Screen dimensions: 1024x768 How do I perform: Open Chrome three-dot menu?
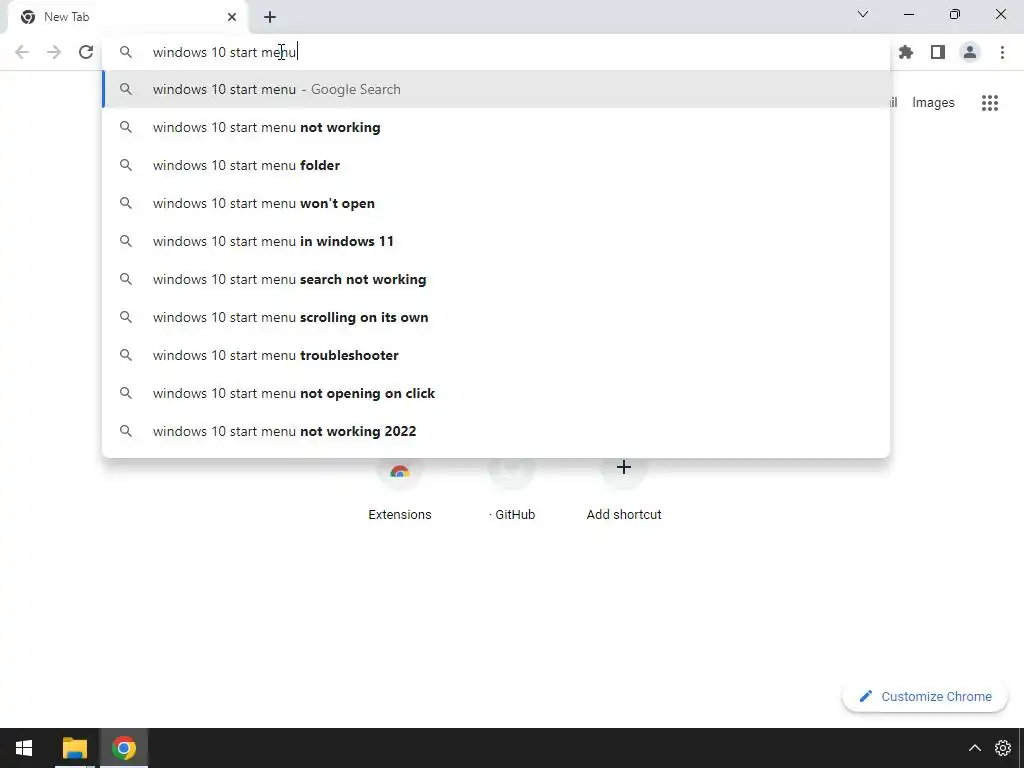[x=1002, y=52]
